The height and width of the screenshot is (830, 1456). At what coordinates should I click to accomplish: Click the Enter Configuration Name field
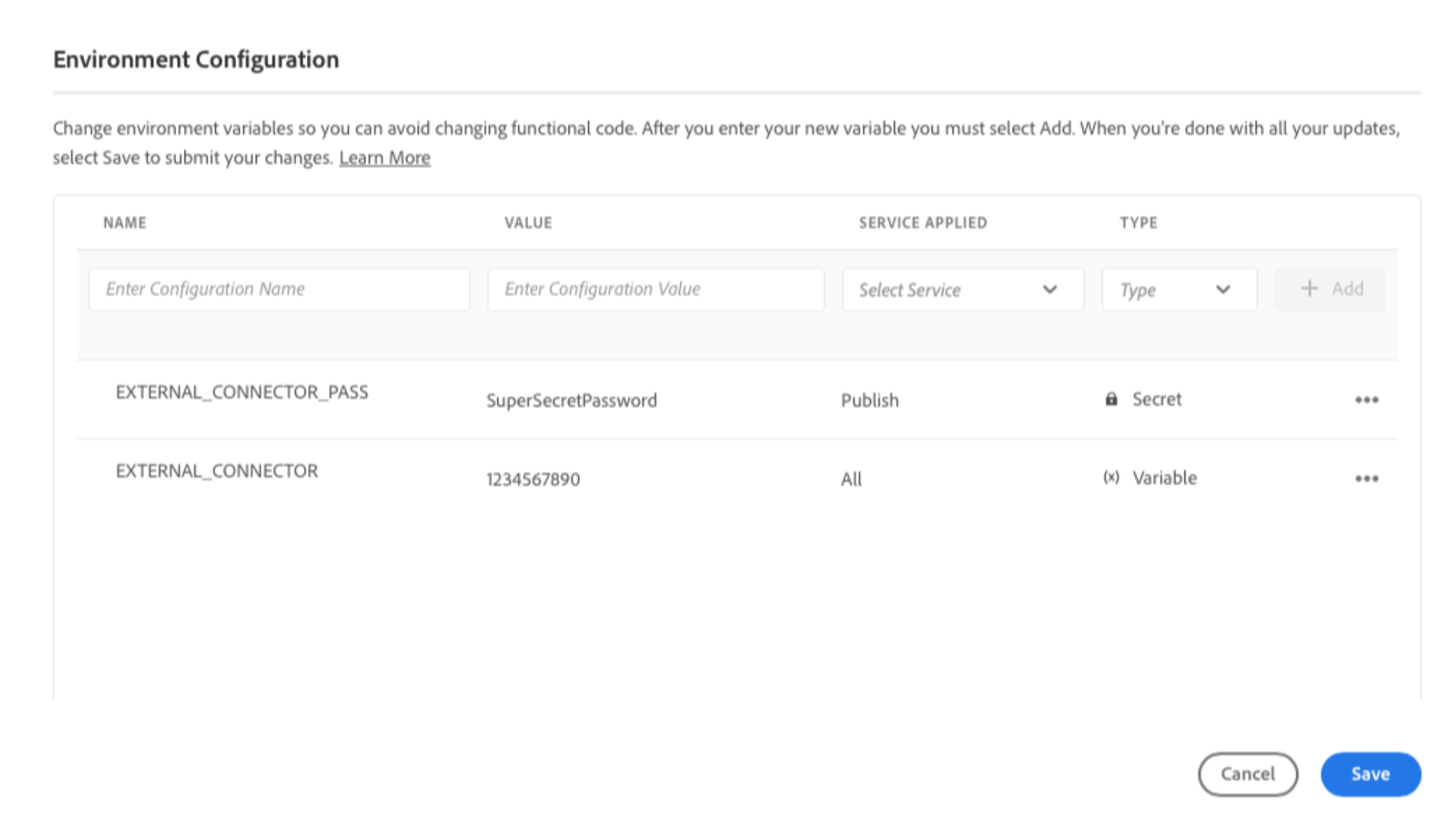278,289
